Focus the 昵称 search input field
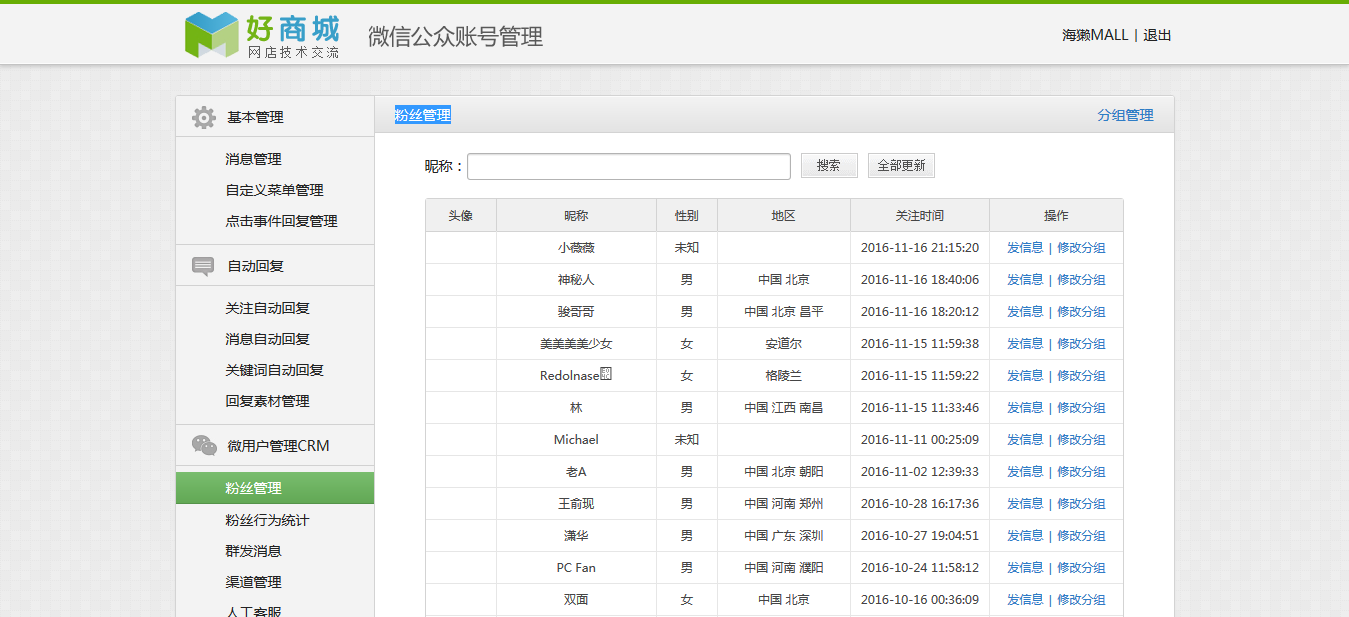Image resolution: width=1349 pixels, height=617 pixels. click(629, 166)
